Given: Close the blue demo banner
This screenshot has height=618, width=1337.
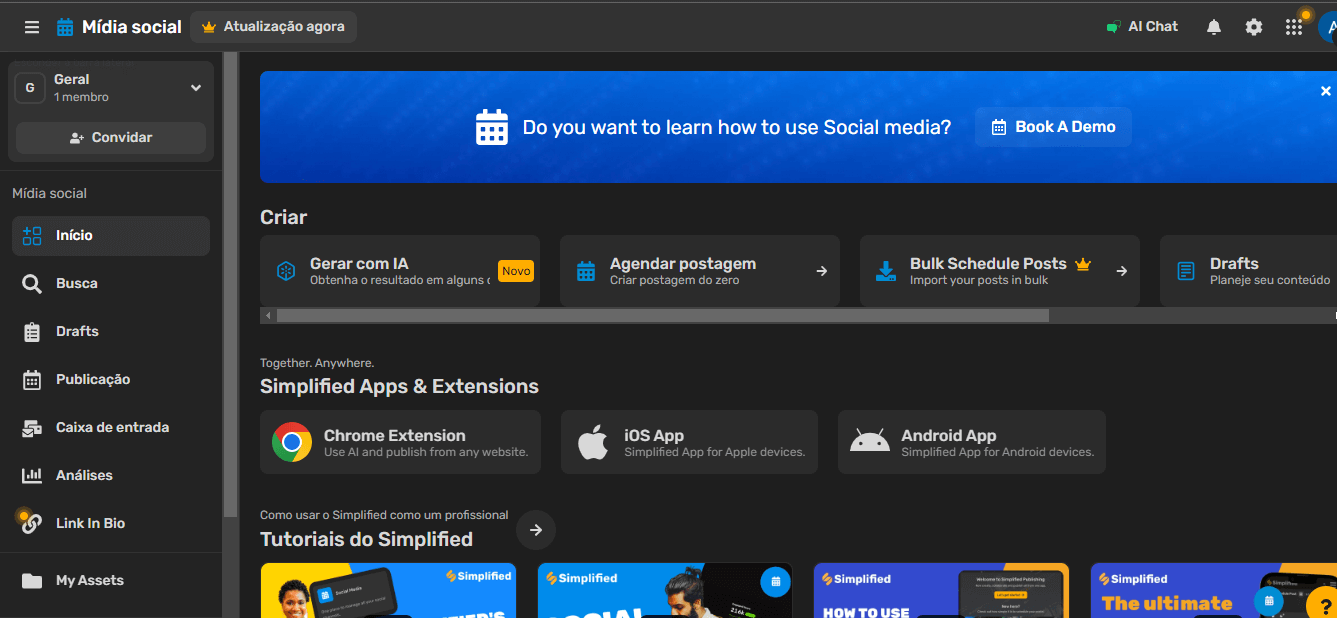Looking at the screenshot, I should tap(1326, 91).
